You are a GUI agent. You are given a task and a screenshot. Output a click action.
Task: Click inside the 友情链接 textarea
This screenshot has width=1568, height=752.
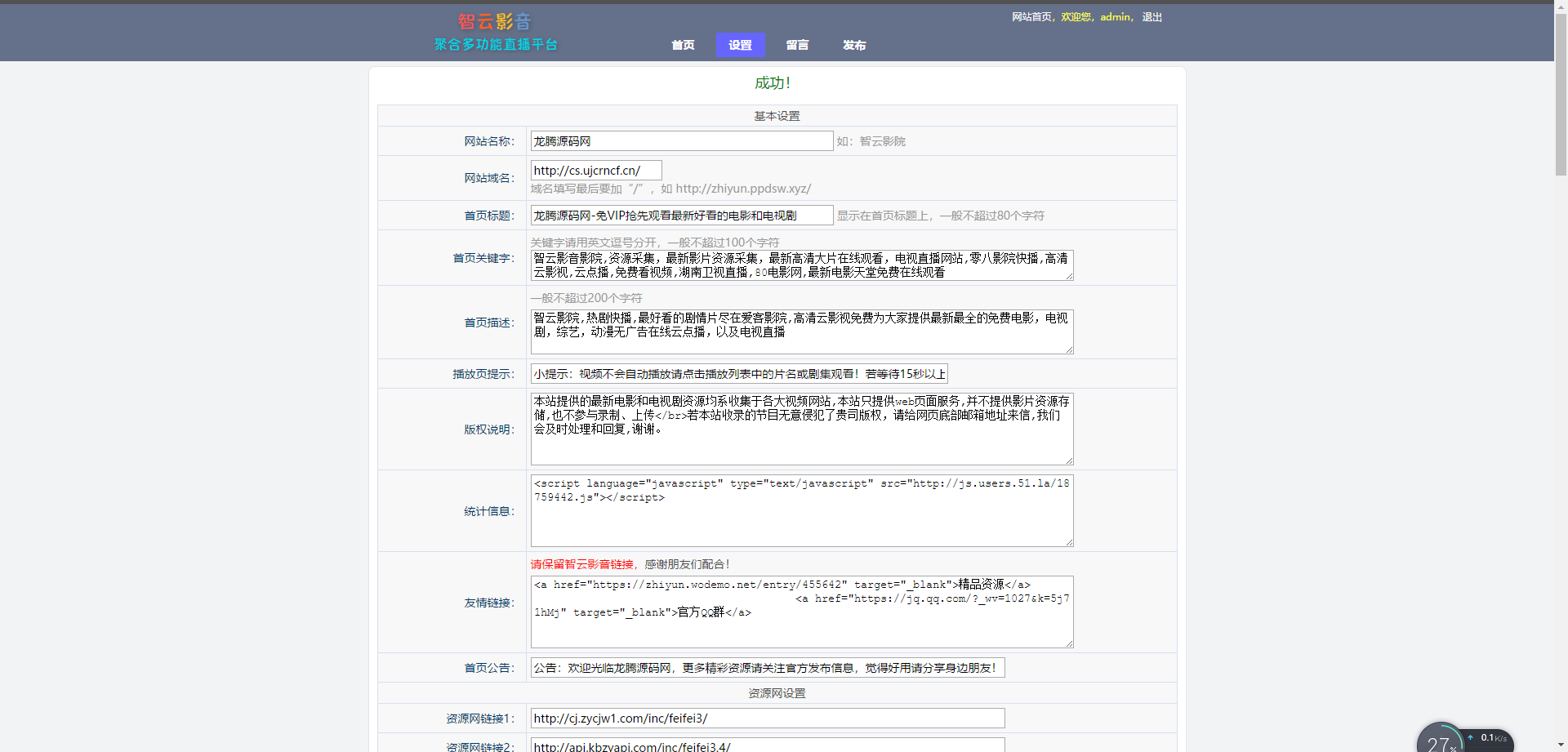coord(802,612)
